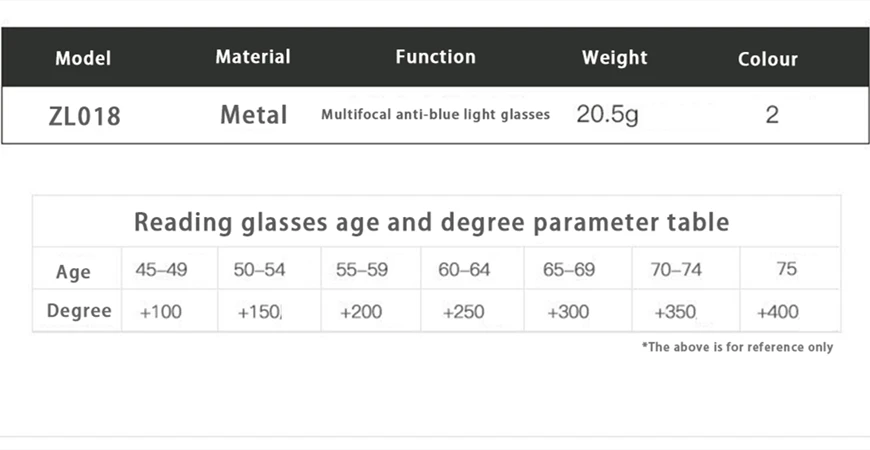The height and width of the screenshot is (450, 870).
Task: Click the Material column header
Action: pos(253,57)
